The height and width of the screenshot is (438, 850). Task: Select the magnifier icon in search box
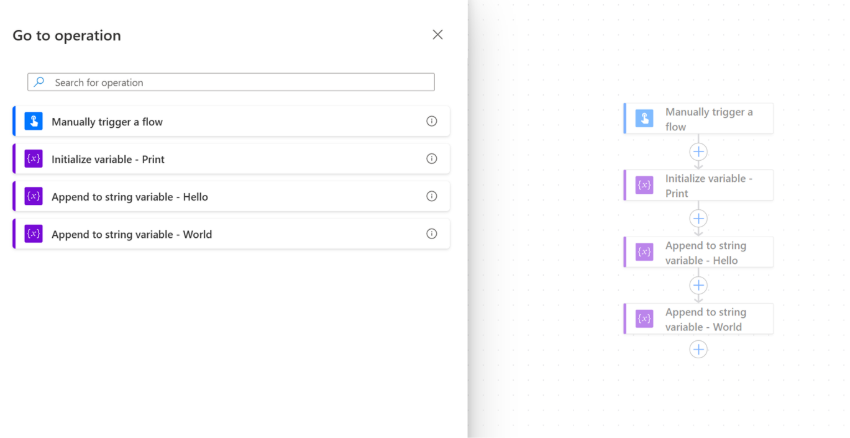pyautogui.click(x=39, y=82)
